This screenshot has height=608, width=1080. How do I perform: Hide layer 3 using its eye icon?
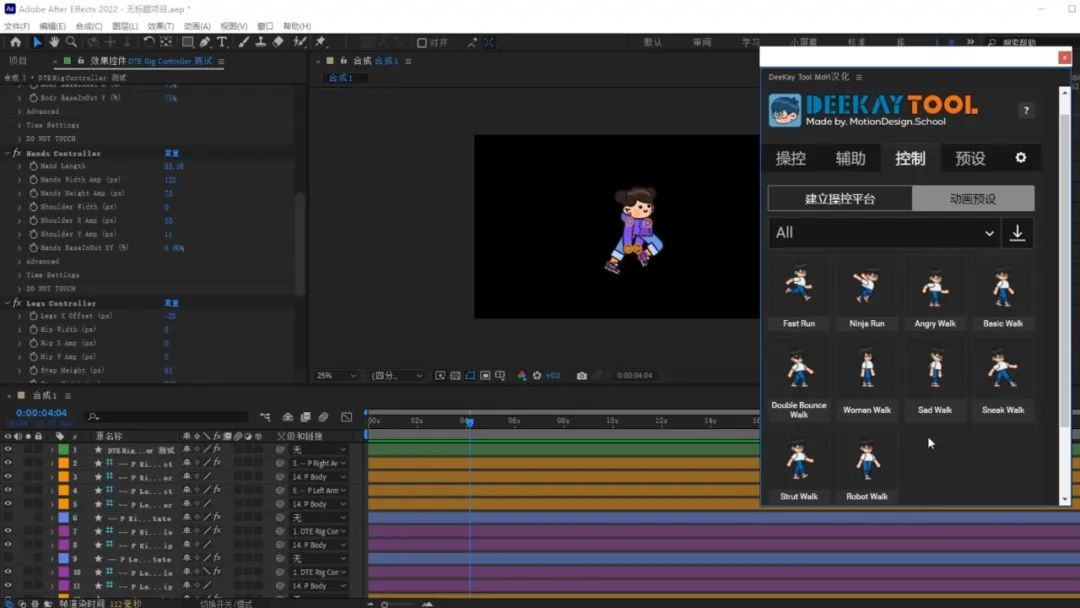tap(8, 476)
